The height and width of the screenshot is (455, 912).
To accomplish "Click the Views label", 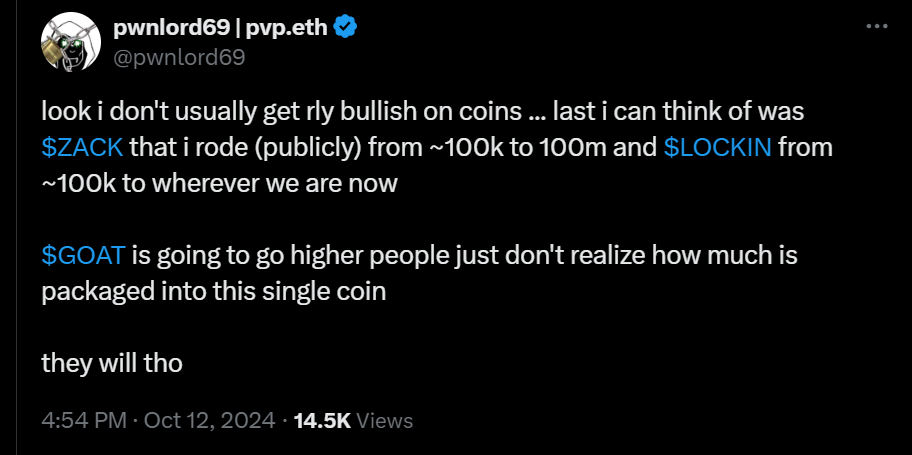I will (384, 420).
